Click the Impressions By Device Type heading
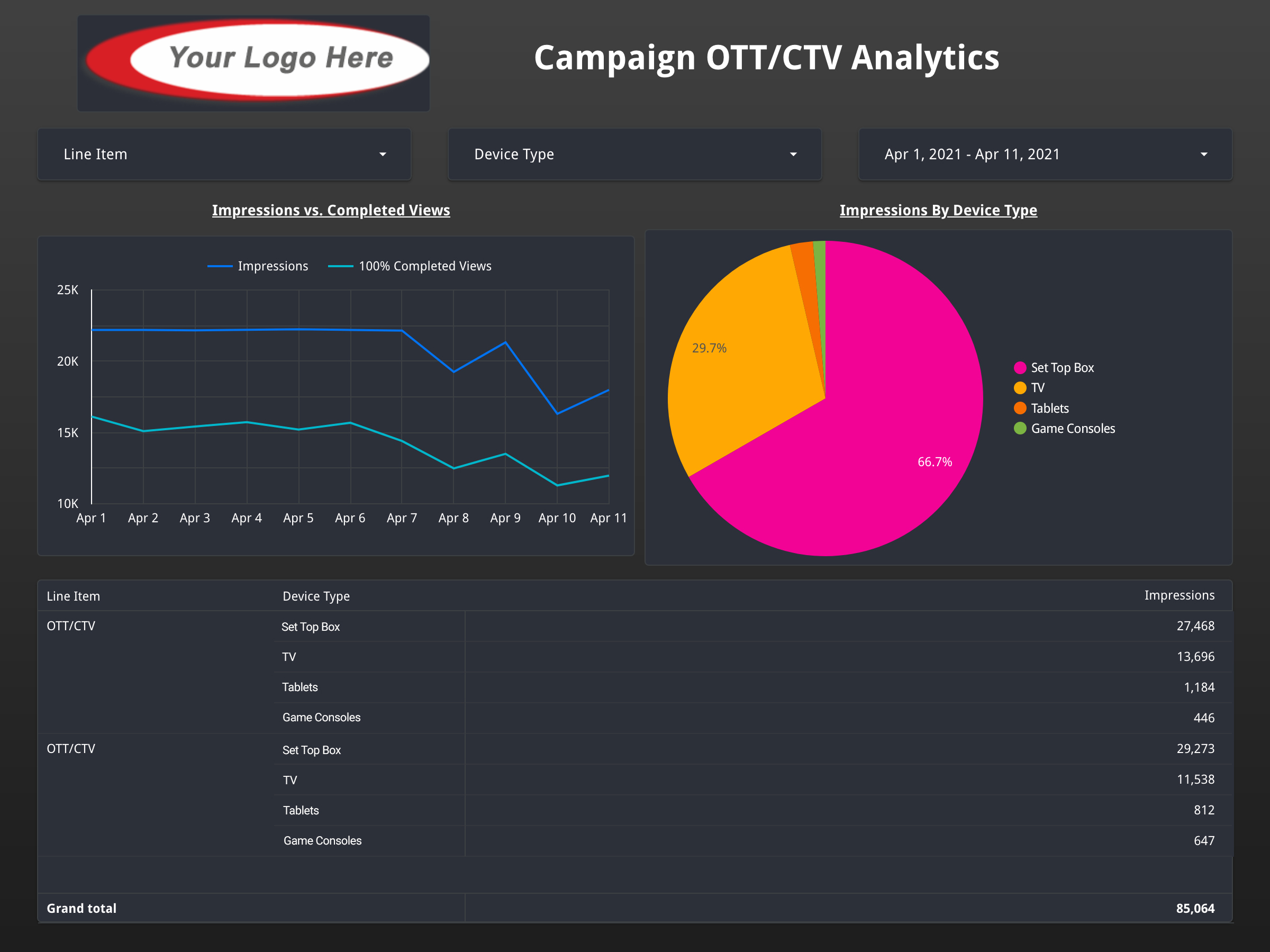 (938, 210)
